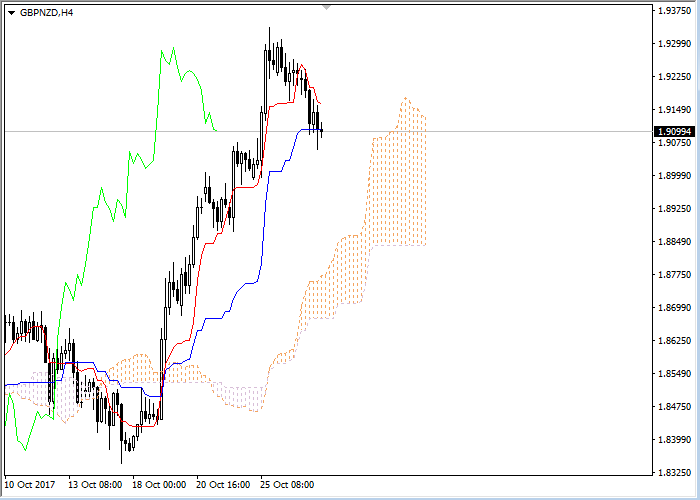Click the 10 Oct 2017 date label
The width and height of the screenshot is (700, 500).
tap(30, 485)
